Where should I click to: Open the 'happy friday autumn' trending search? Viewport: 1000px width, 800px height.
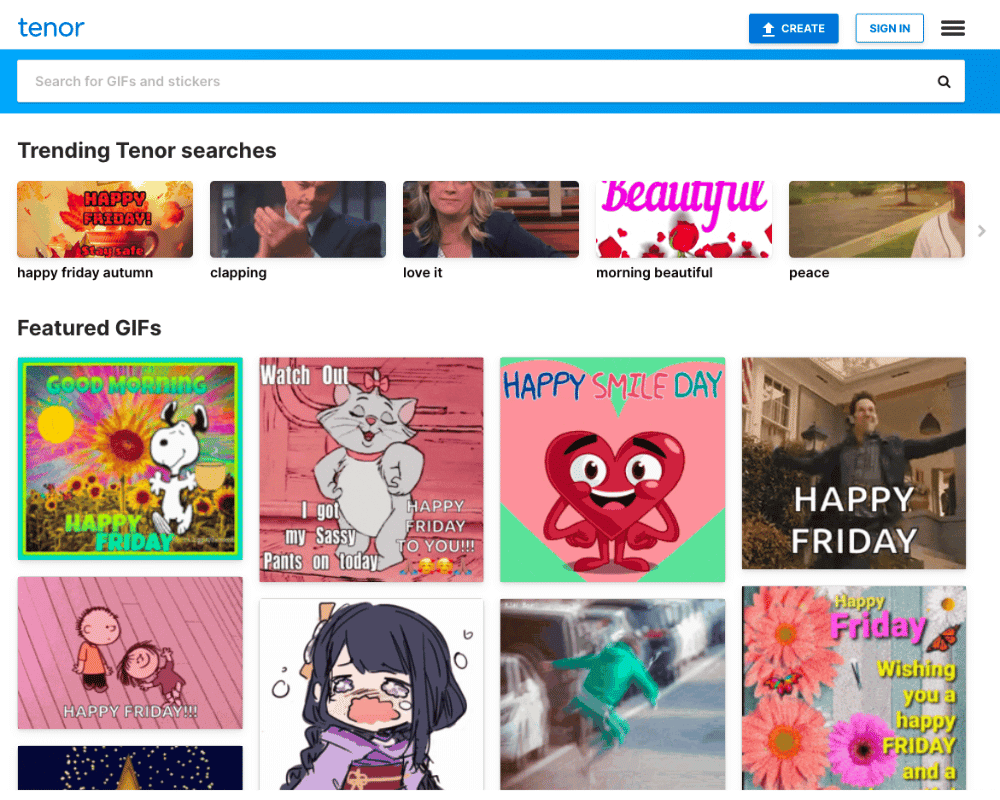pos(104,219)
